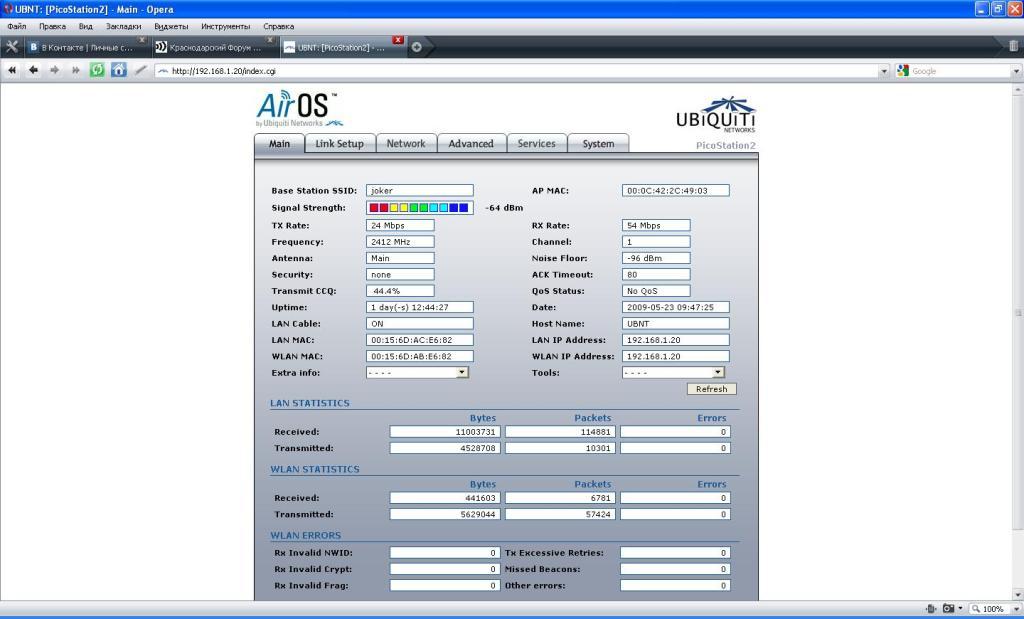
Task: Close the UBNT PicoStation2 tab
Action: [x=398, y=40]
